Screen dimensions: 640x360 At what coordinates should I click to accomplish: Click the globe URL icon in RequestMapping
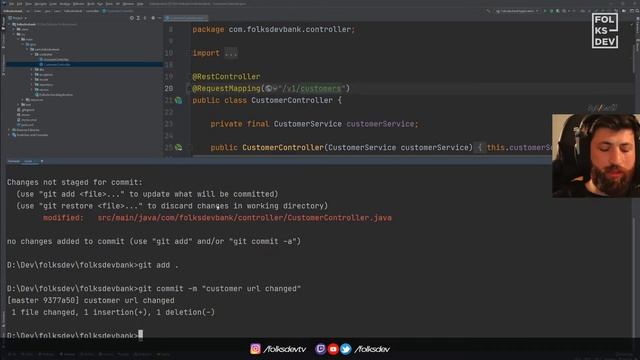[x=268, y=89]
